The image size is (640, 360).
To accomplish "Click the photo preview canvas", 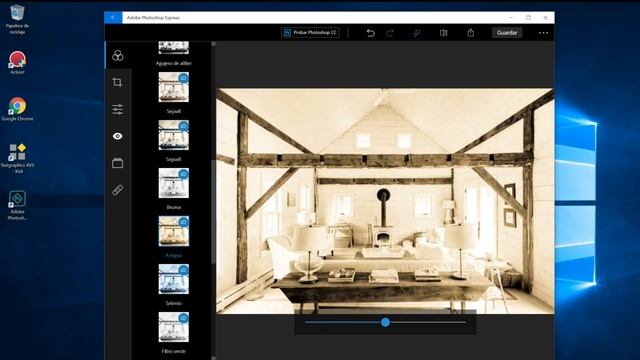I will [385, 201].
